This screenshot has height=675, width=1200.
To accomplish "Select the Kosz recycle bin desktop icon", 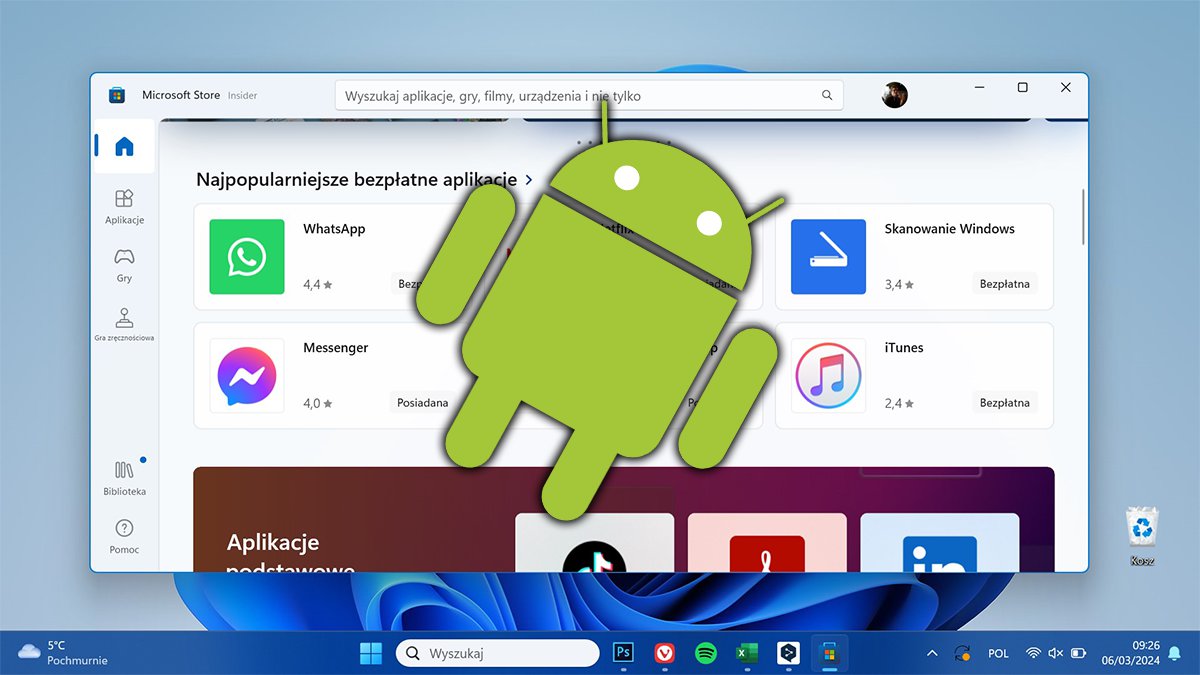I will [1142, 537].
